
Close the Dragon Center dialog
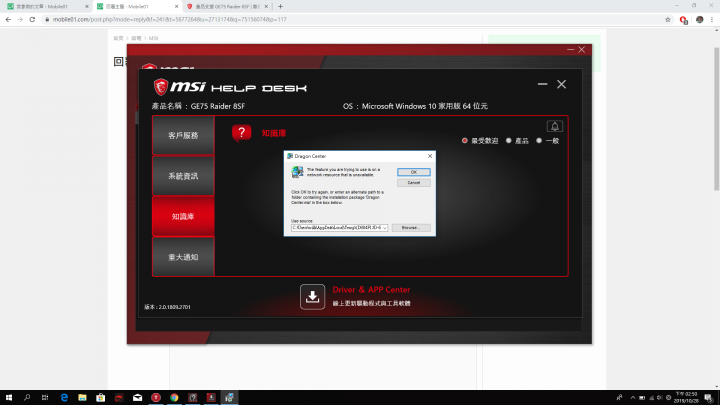click(430, 156)
